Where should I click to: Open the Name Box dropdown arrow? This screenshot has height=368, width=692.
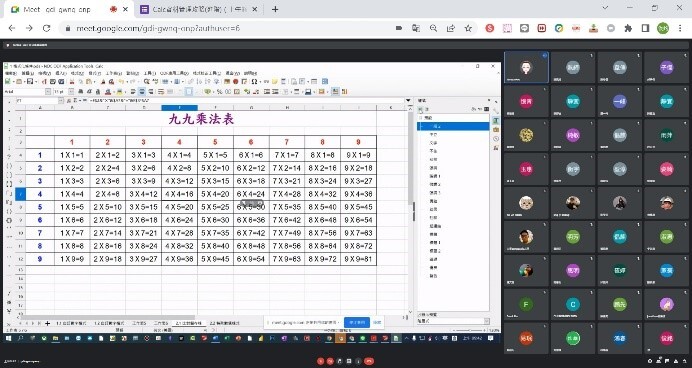(61, 101)
